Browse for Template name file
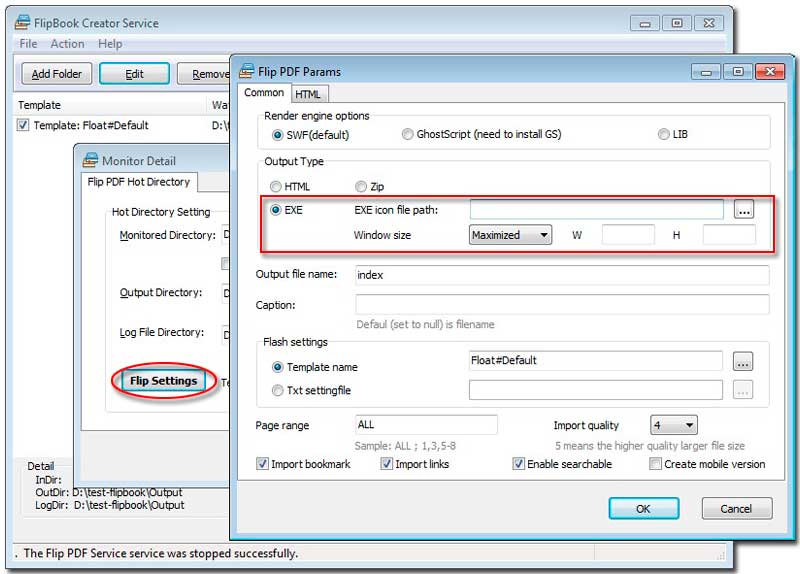The width and height of the screenshot is (800, 574). coord(743,361)
